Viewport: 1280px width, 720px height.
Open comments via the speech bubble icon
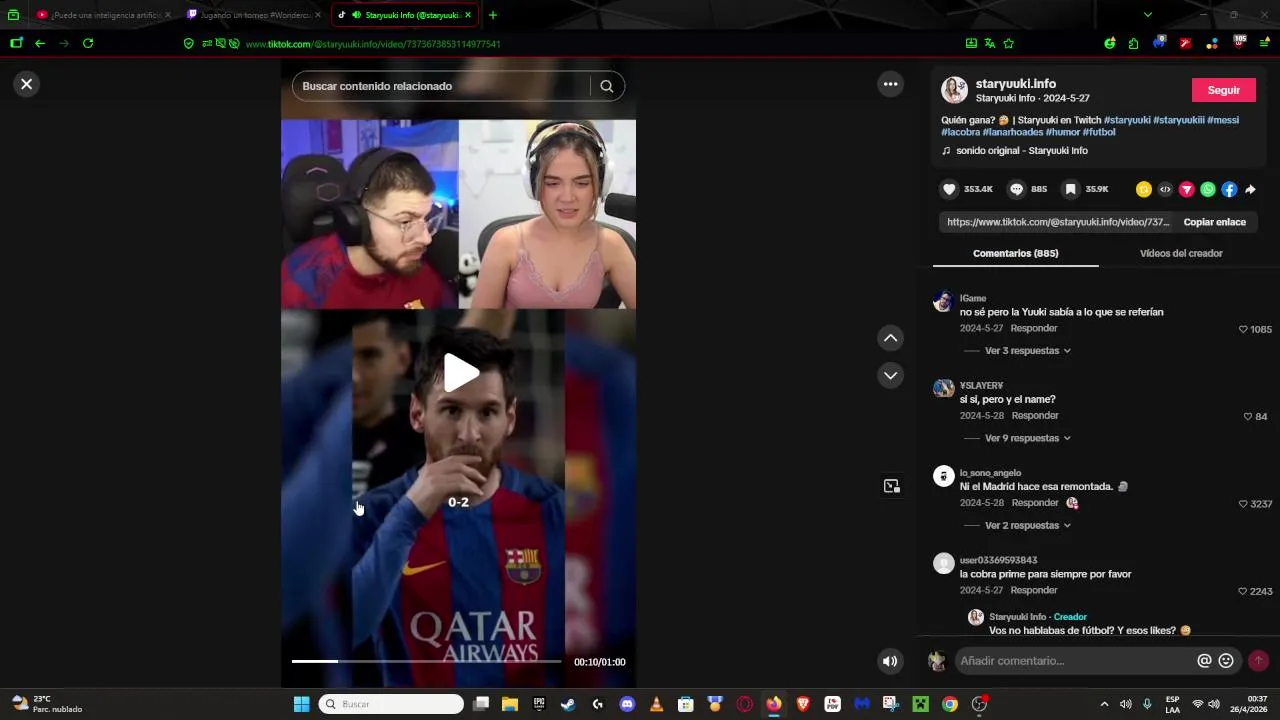[x=1016, y=189]
